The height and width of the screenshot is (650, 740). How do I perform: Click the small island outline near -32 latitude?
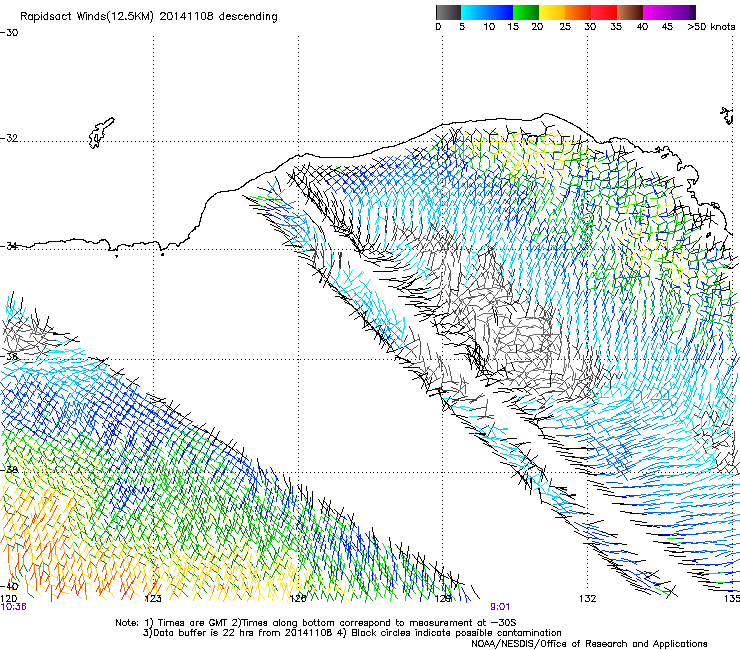coord(101,133)
